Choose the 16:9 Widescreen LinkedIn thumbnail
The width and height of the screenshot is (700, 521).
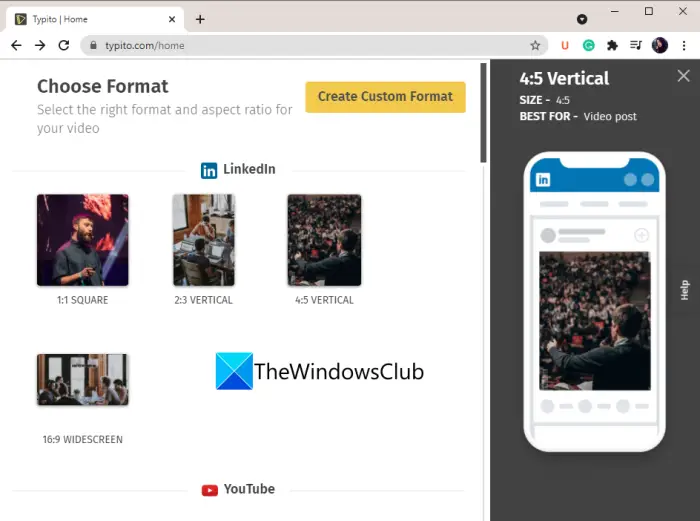[83, 379]
